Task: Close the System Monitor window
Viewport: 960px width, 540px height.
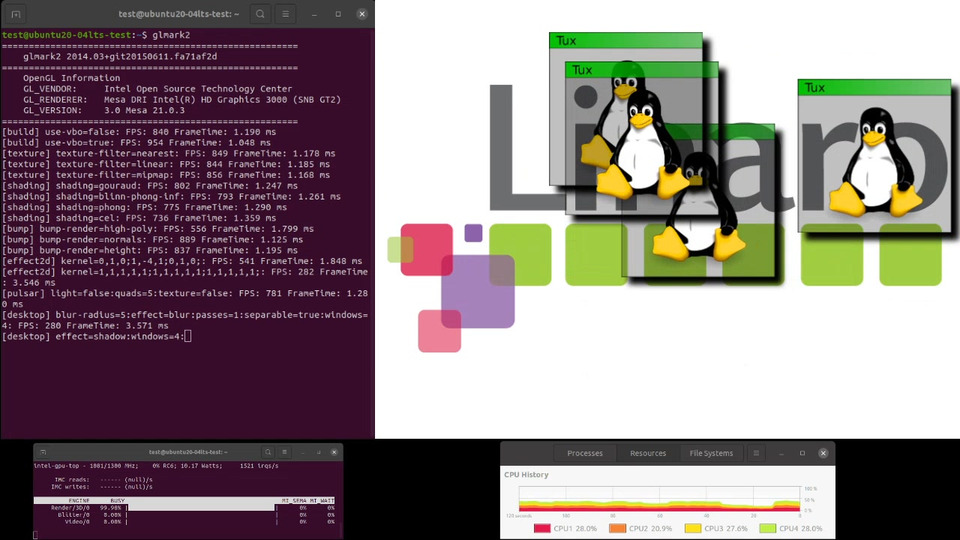Action: [823, 453]
